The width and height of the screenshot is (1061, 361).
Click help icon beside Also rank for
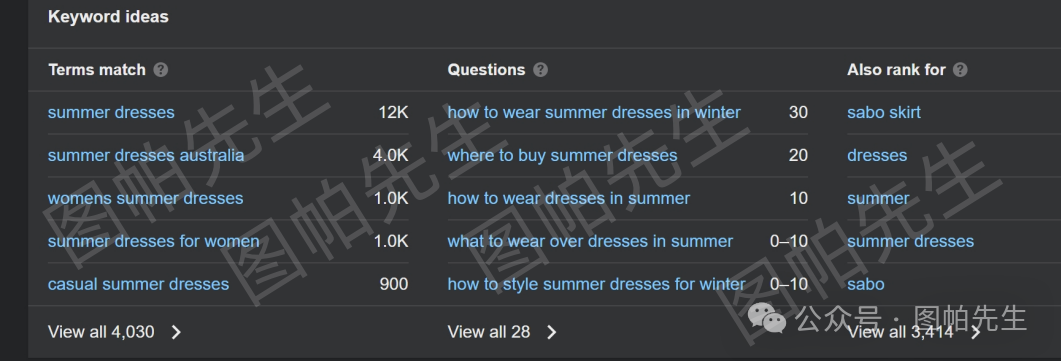pyautogui.click(x=960, y=70)
